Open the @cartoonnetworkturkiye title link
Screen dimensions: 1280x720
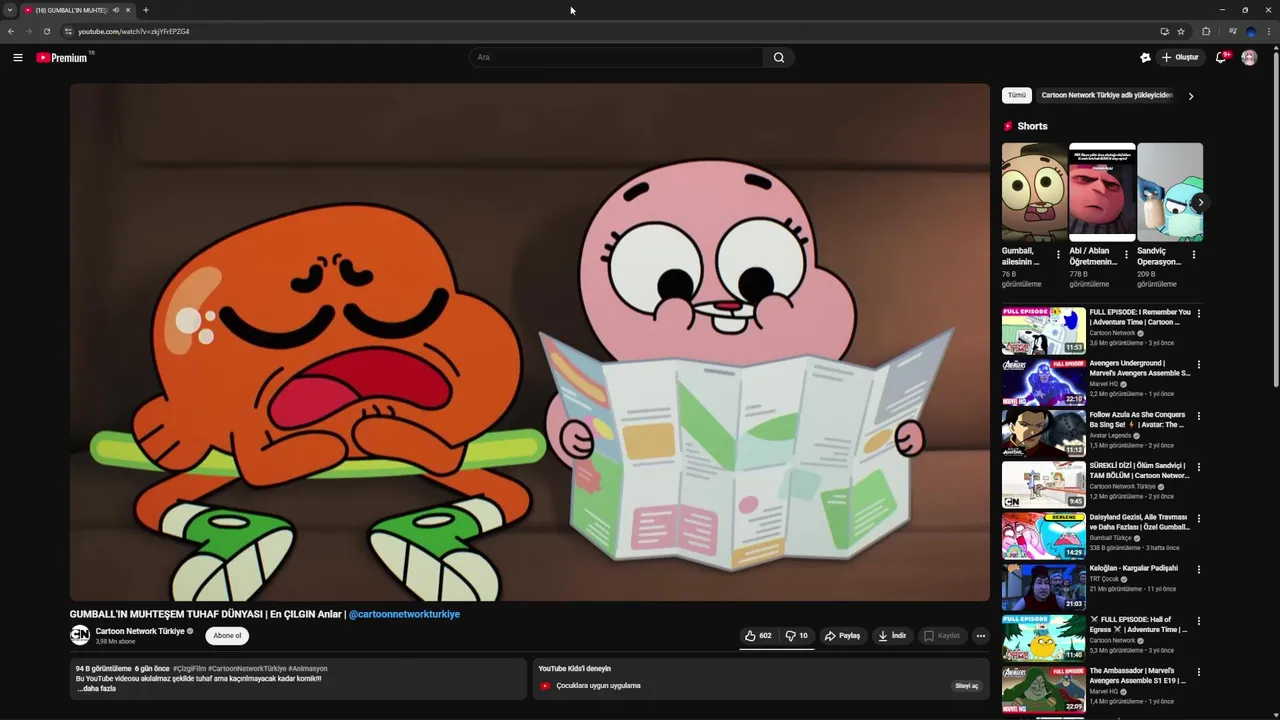pos(404,614)
